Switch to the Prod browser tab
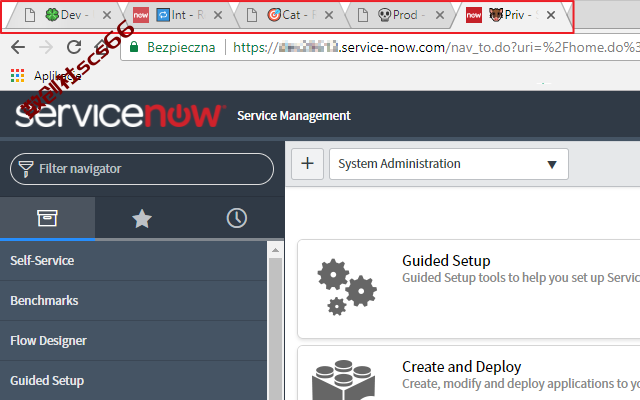Viewport: 640px width, 400px height. pos(400,16)
